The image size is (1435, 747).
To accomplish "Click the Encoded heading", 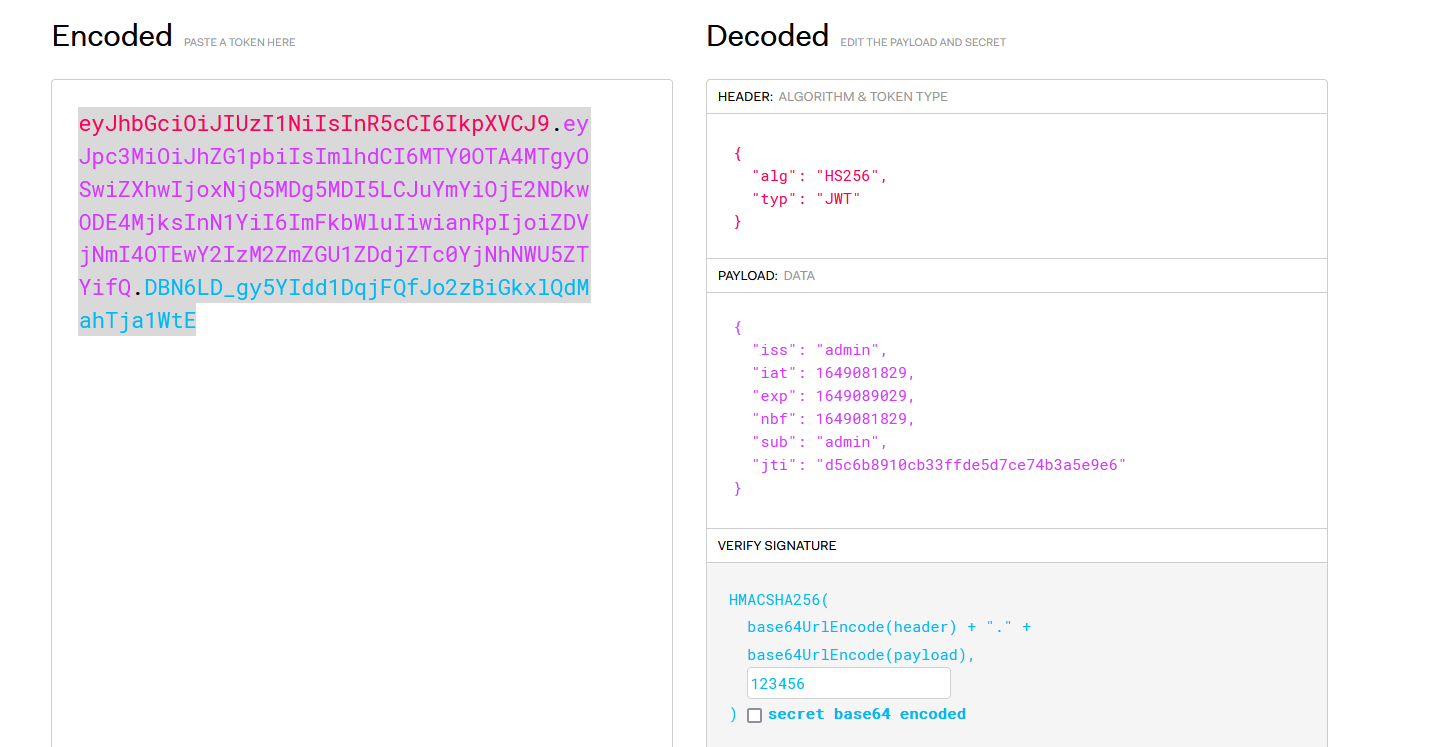I will (112, 36).
